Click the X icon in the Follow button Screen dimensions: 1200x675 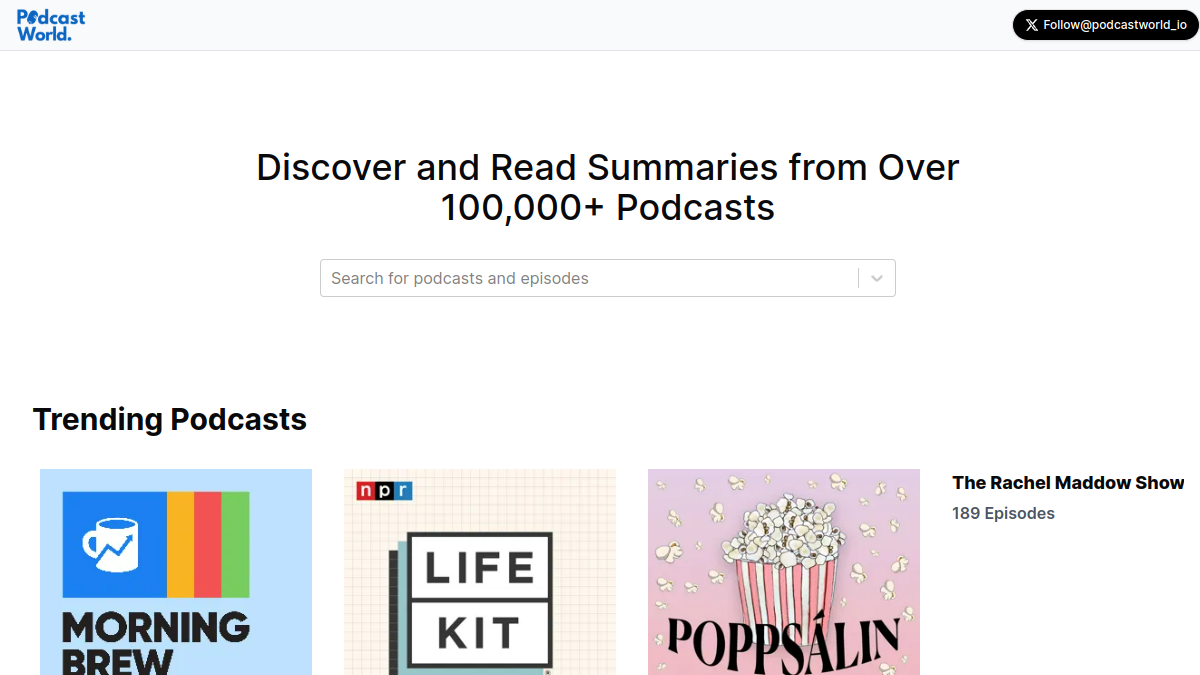point(1032,25)
